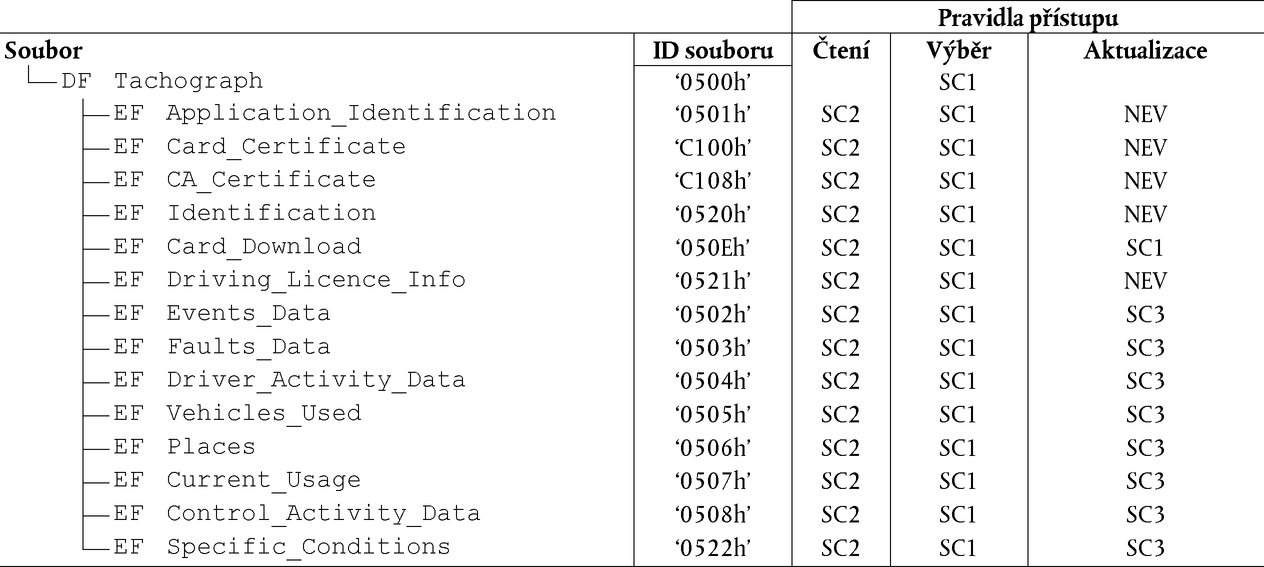Click EF Card_Certificate entry
The height and width of the screenshot is (567, 1264).
259,147
